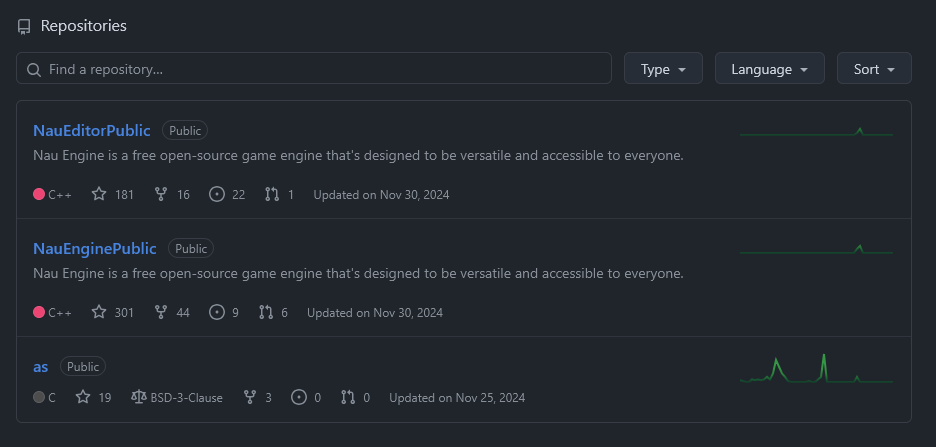Open the Type filter dropdown
The width and height of the screenshot is (936, 447).
pyautogui.click(x=663, y=69)
